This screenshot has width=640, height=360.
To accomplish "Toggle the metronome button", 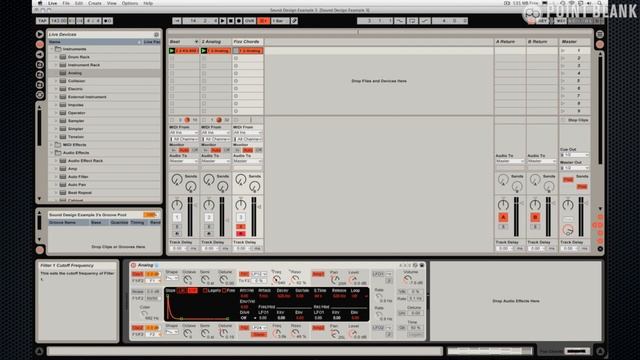I will [108, 21].
